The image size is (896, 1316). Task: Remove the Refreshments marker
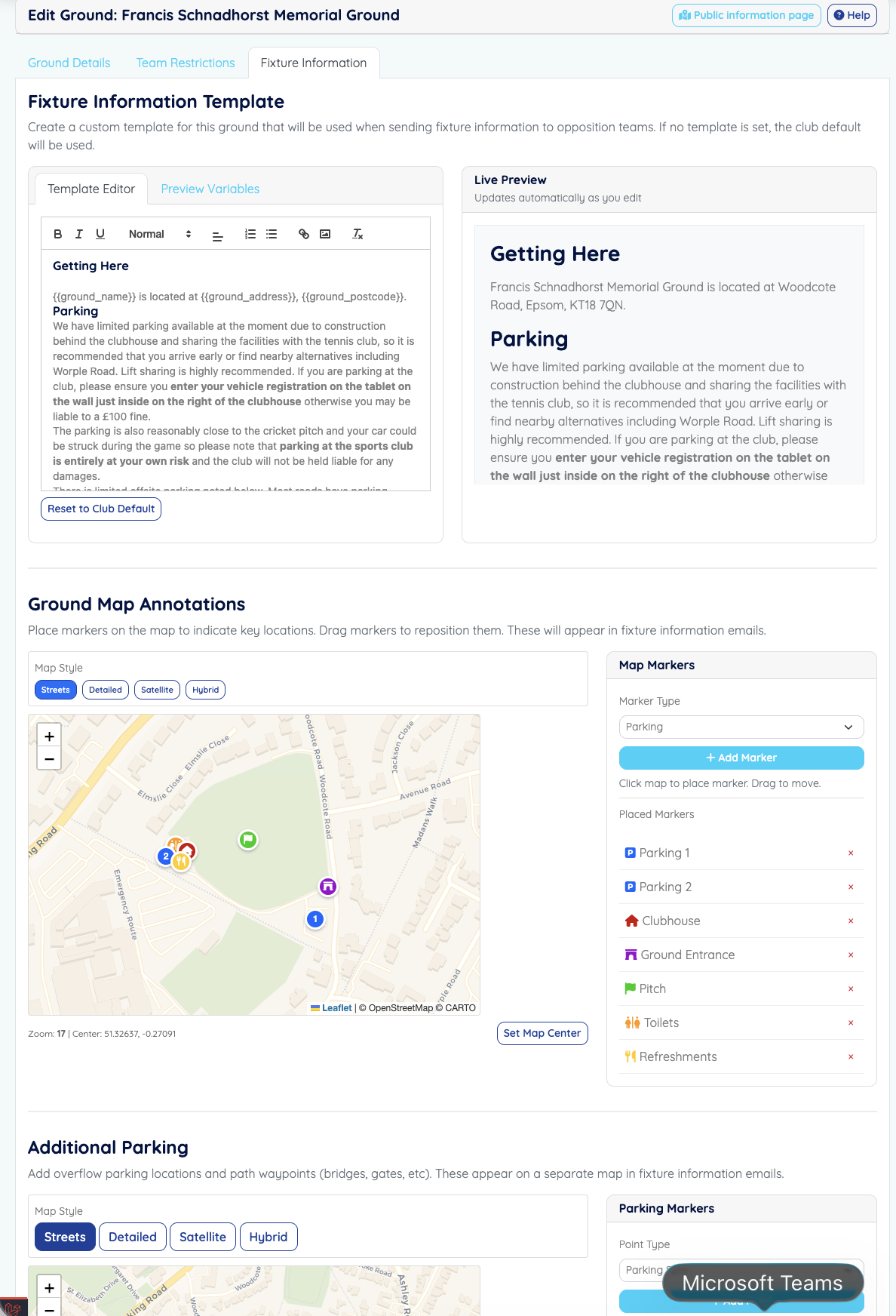pyautogui.click(x=851, y=1056)
